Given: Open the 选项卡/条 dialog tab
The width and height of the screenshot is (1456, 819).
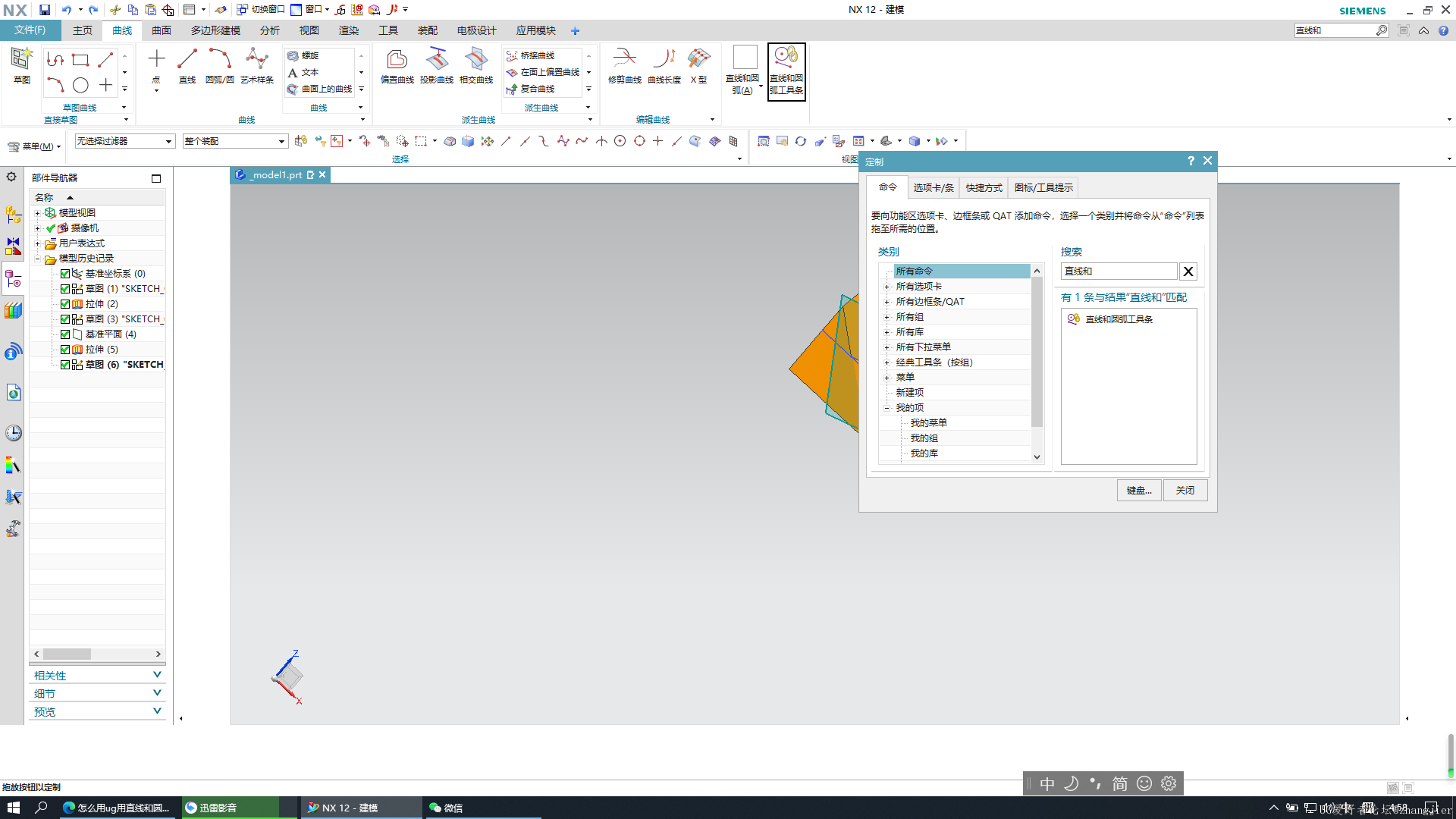Looking at the screenshot, I should coord(934,187).
